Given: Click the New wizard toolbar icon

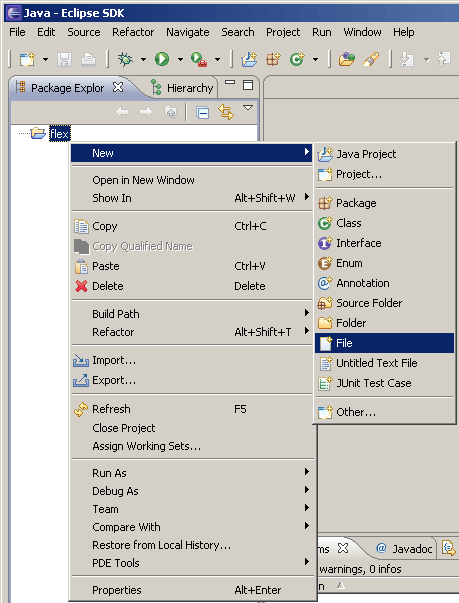Looking at the screenshot, I should click(x=27, y=59).
